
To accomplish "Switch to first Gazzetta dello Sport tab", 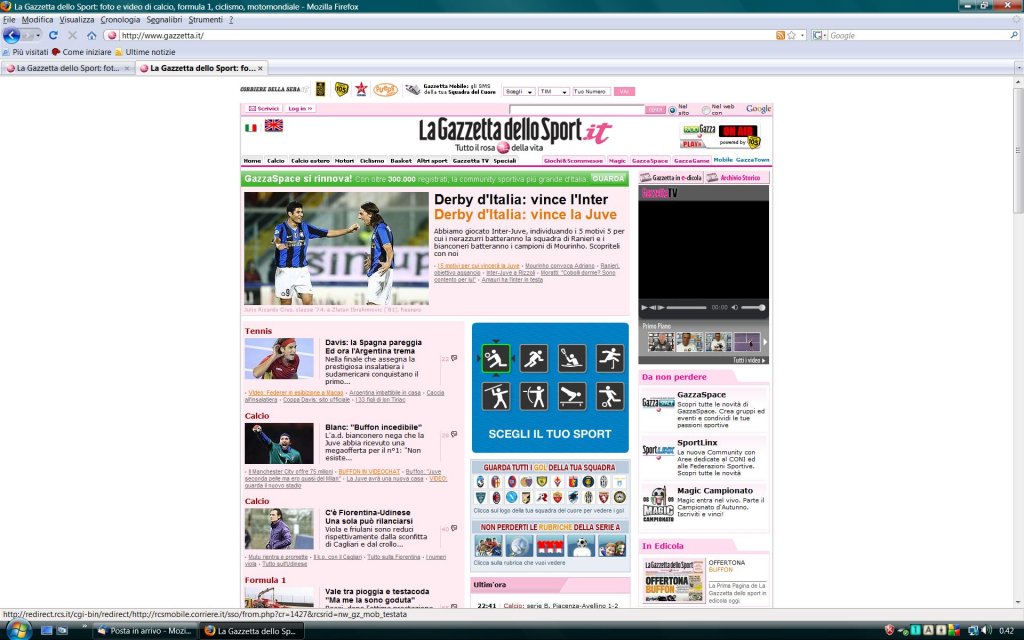I will tap(67, 68).
